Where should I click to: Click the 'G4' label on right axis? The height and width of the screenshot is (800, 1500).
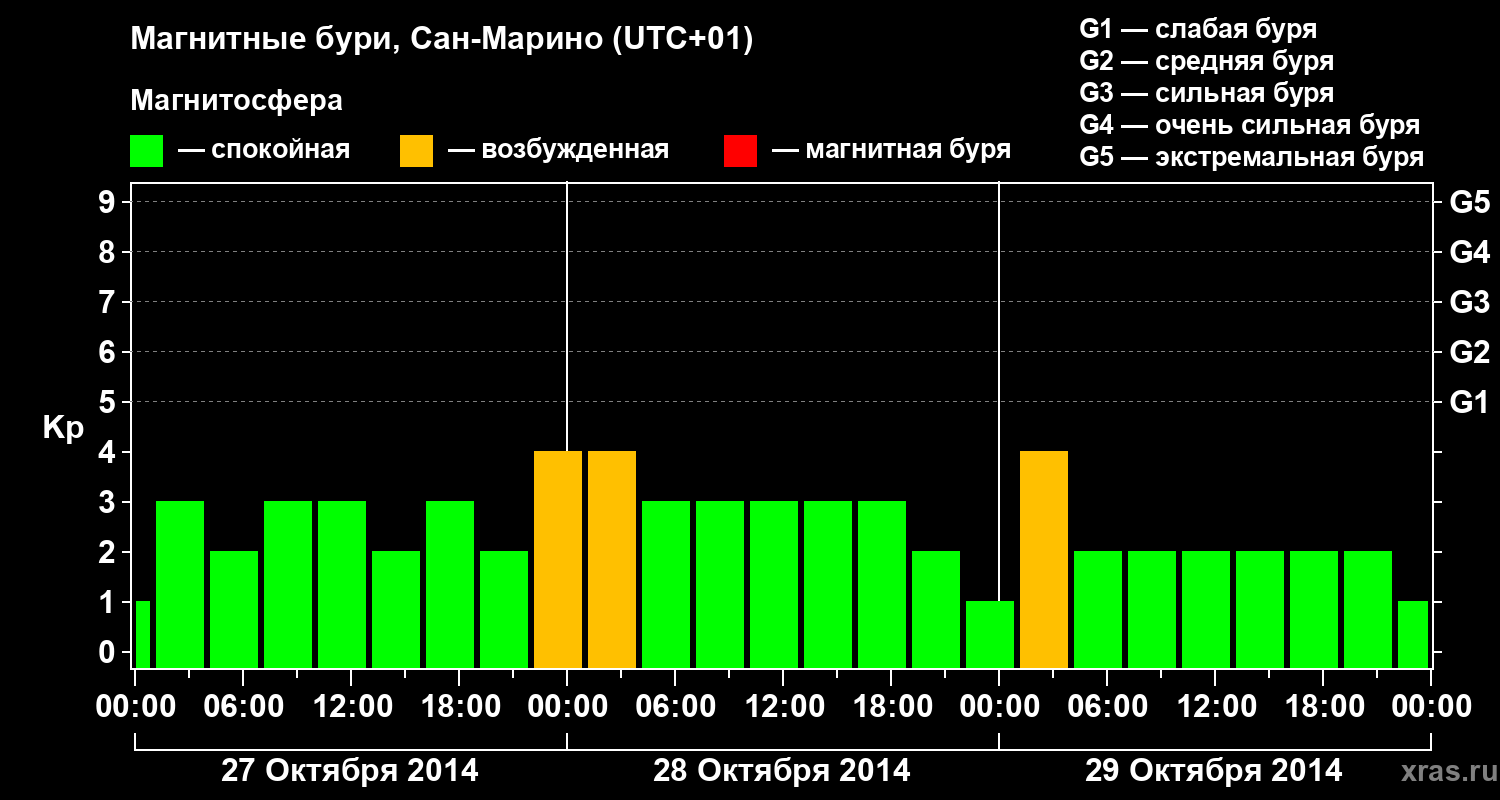pos(1469,252)
